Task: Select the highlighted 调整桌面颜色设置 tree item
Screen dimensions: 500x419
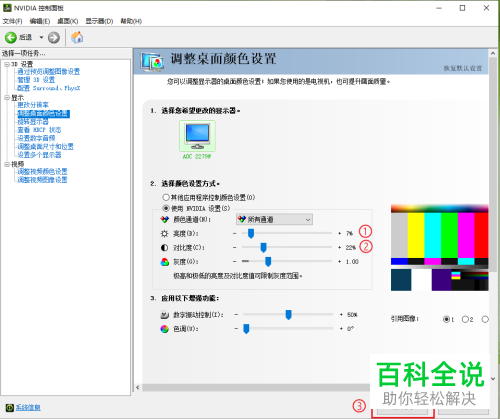Action: click(x=43, y=114)
